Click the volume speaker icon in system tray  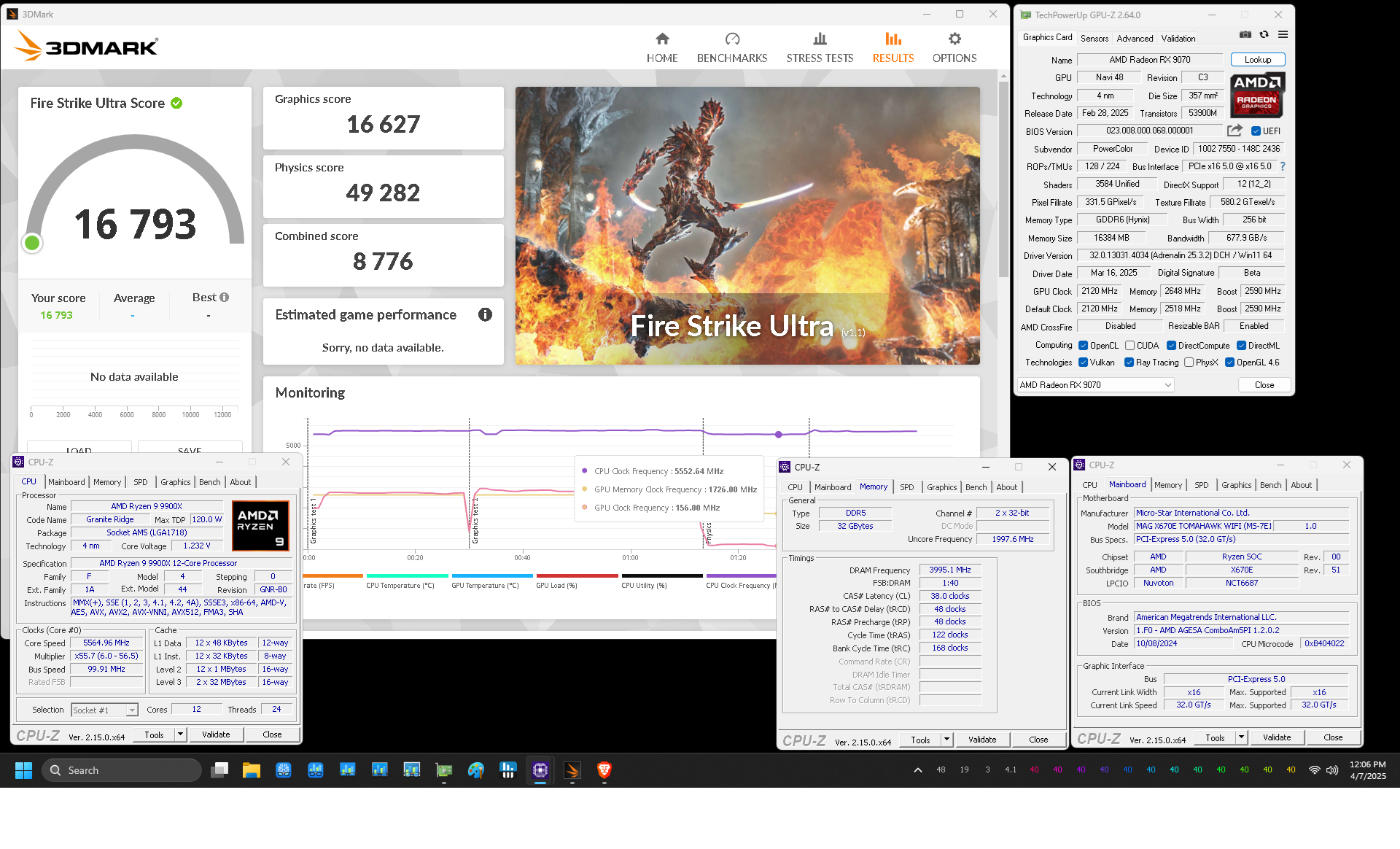click(x=1332, y=770)
